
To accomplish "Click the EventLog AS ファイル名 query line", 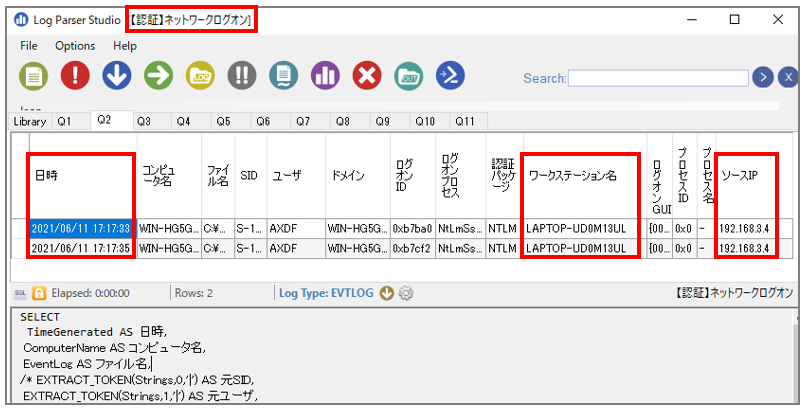I will [x=86, y=364].
